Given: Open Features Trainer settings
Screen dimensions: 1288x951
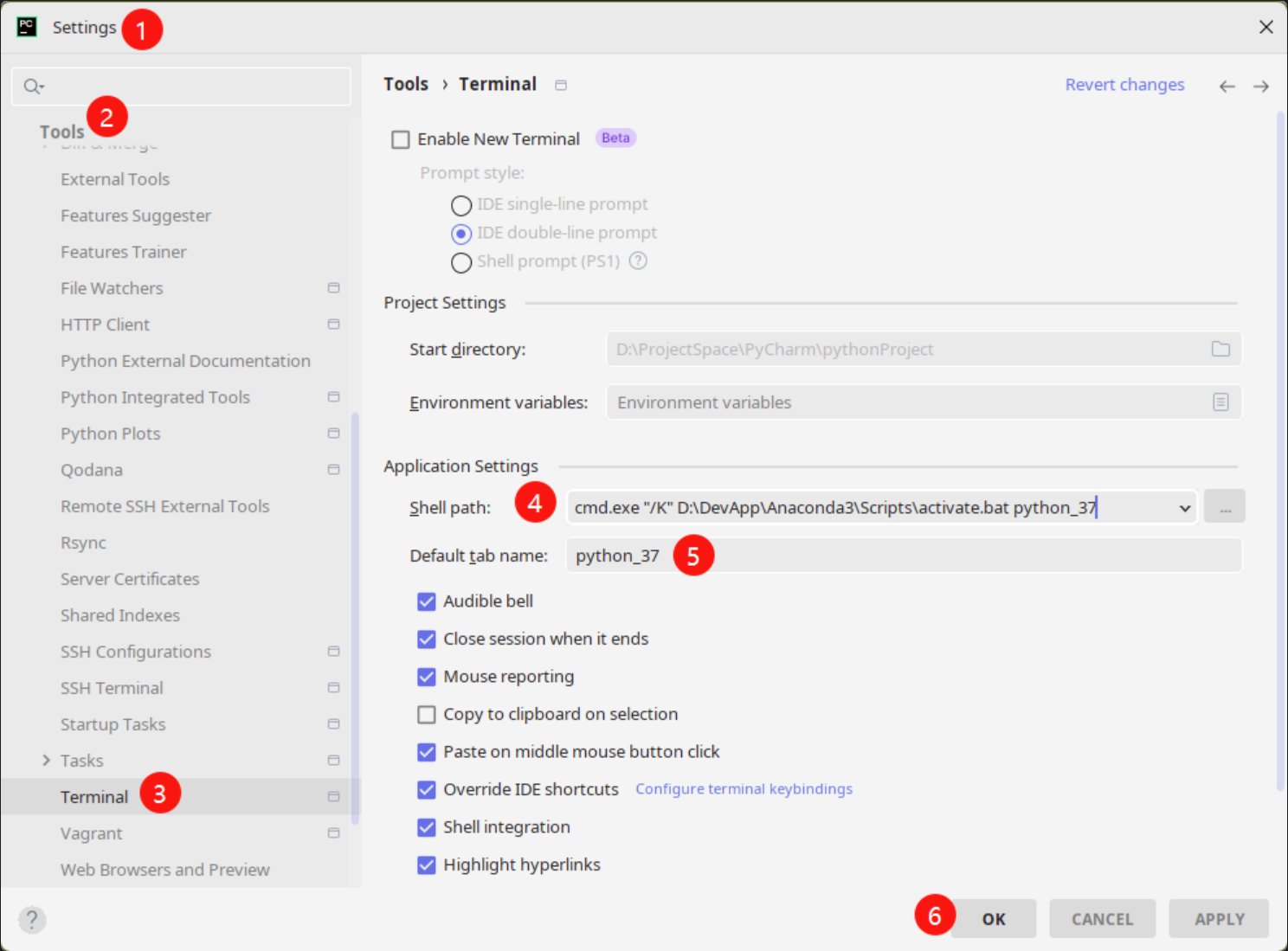Looking at the screenshot, I should 124,252.
